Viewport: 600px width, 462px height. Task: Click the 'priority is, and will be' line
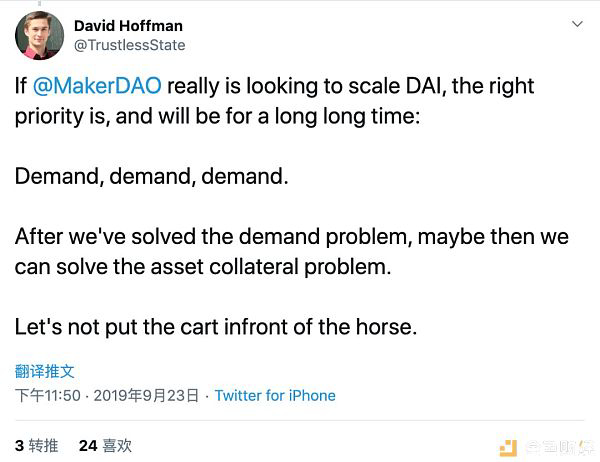click(x=217, y=116)
